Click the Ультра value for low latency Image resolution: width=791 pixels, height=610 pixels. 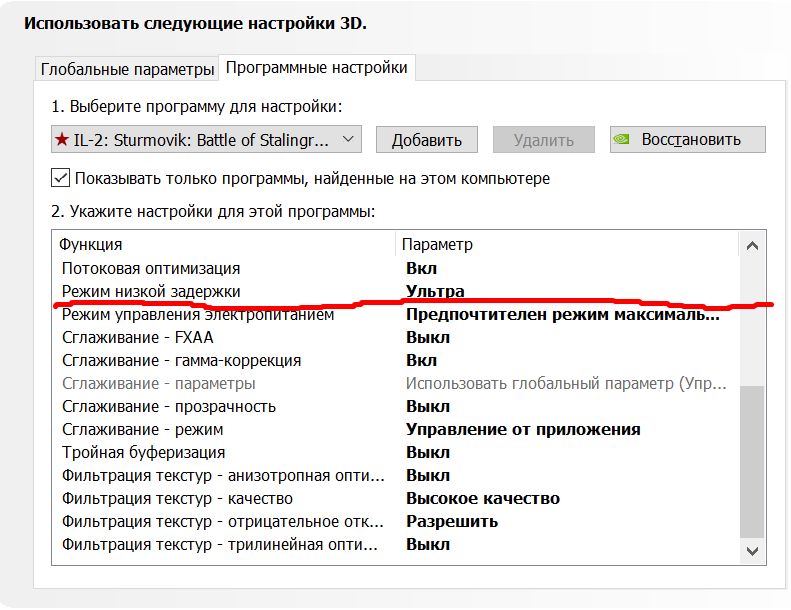(x=435, y=291)
